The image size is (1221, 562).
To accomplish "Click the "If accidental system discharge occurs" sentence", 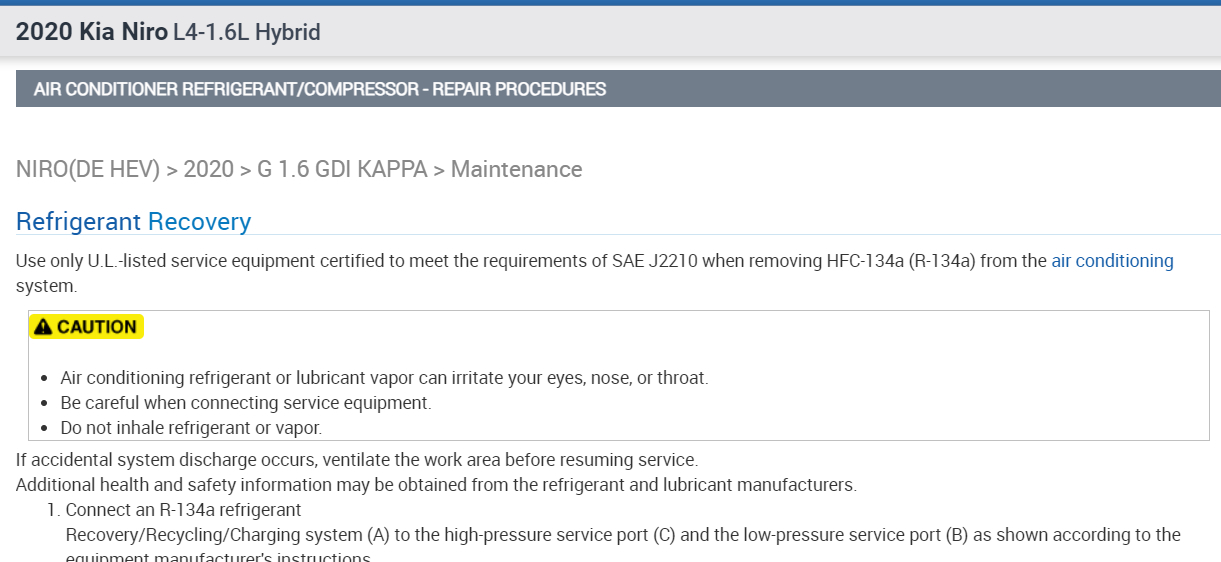I will point(356,460).
